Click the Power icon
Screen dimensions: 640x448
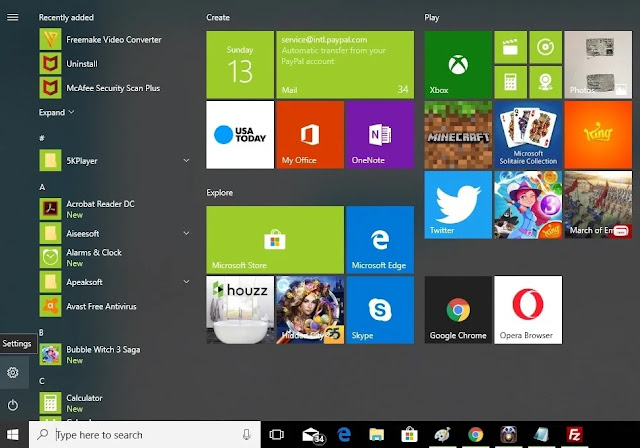[x=13, y=405]
